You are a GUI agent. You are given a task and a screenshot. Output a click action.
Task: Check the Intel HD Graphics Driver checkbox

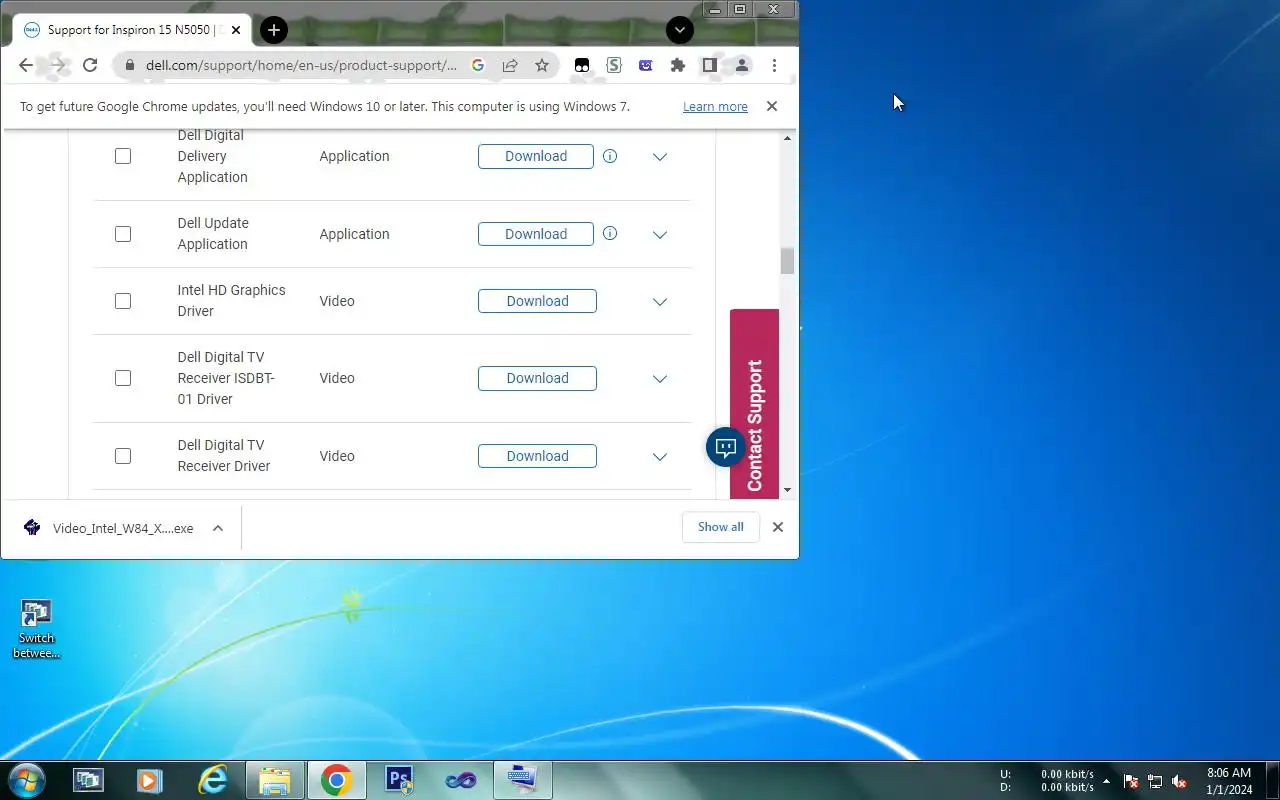click(x=123, y=301)
